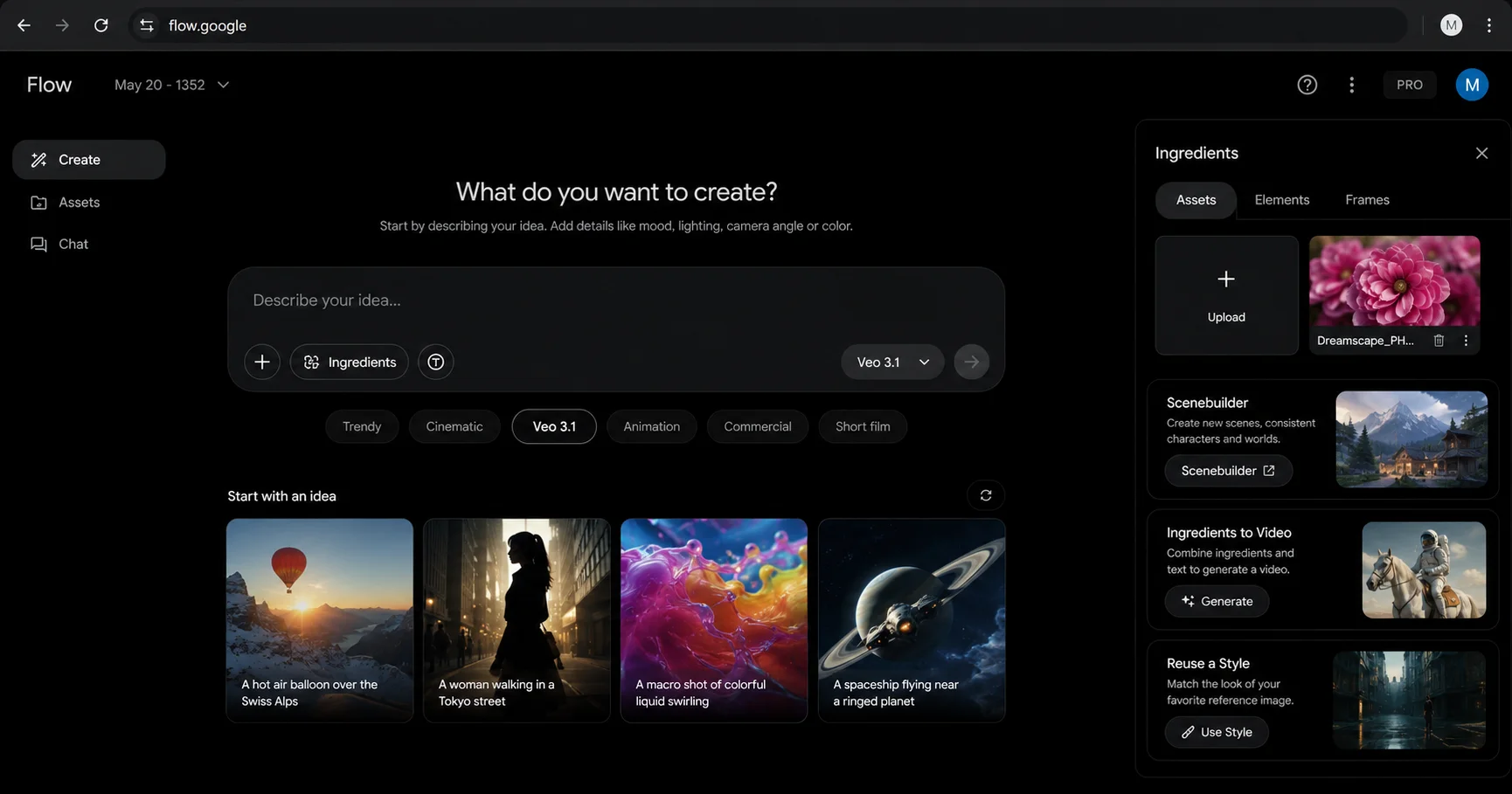Pick the woman walking in Tokyo street idea

point(517,620)
